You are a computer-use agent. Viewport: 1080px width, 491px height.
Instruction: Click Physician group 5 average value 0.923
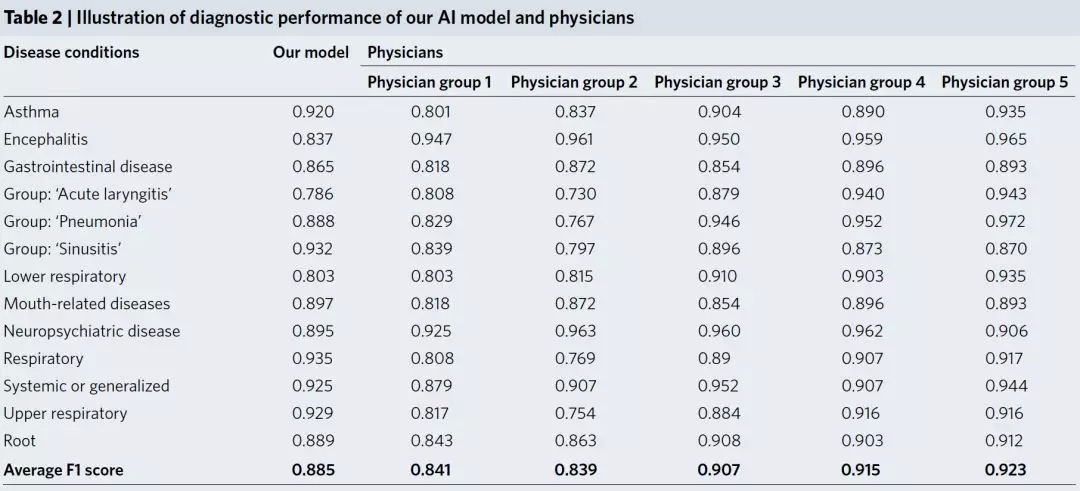1005,470
